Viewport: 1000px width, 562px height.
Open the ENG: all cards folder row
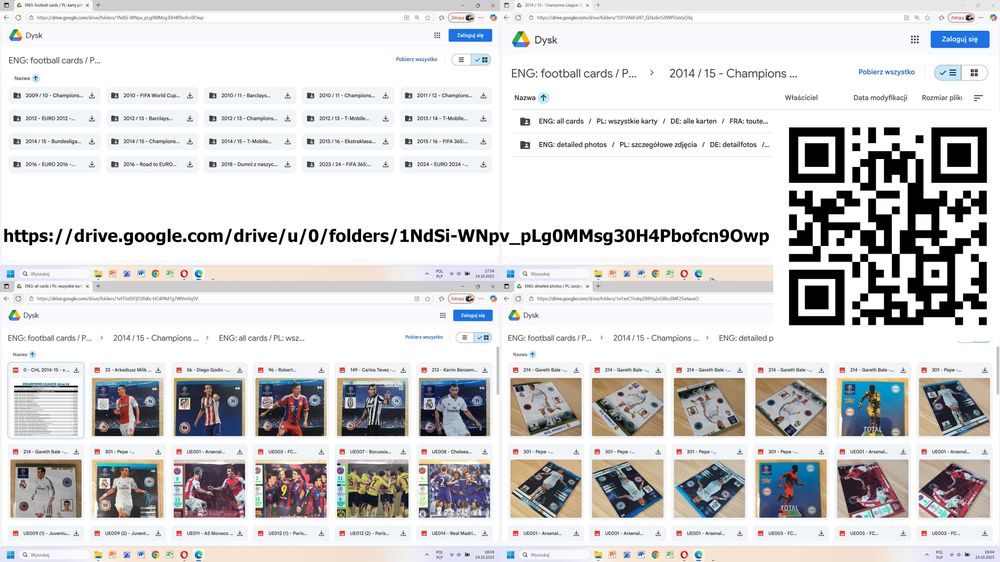pos(641,121)
